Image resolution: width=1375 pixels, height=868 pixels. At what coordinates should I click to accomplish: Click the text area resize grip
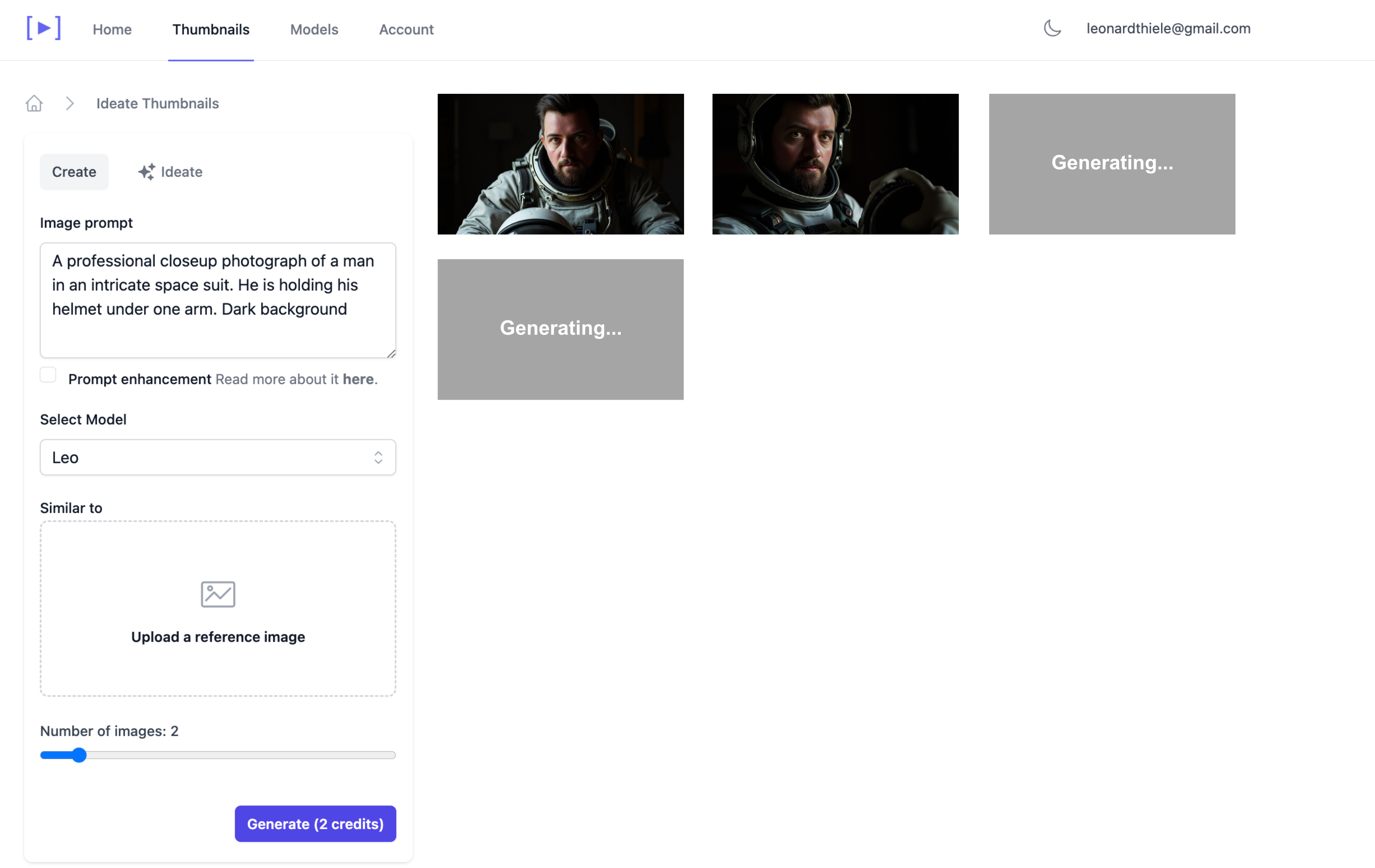point(391,354)
